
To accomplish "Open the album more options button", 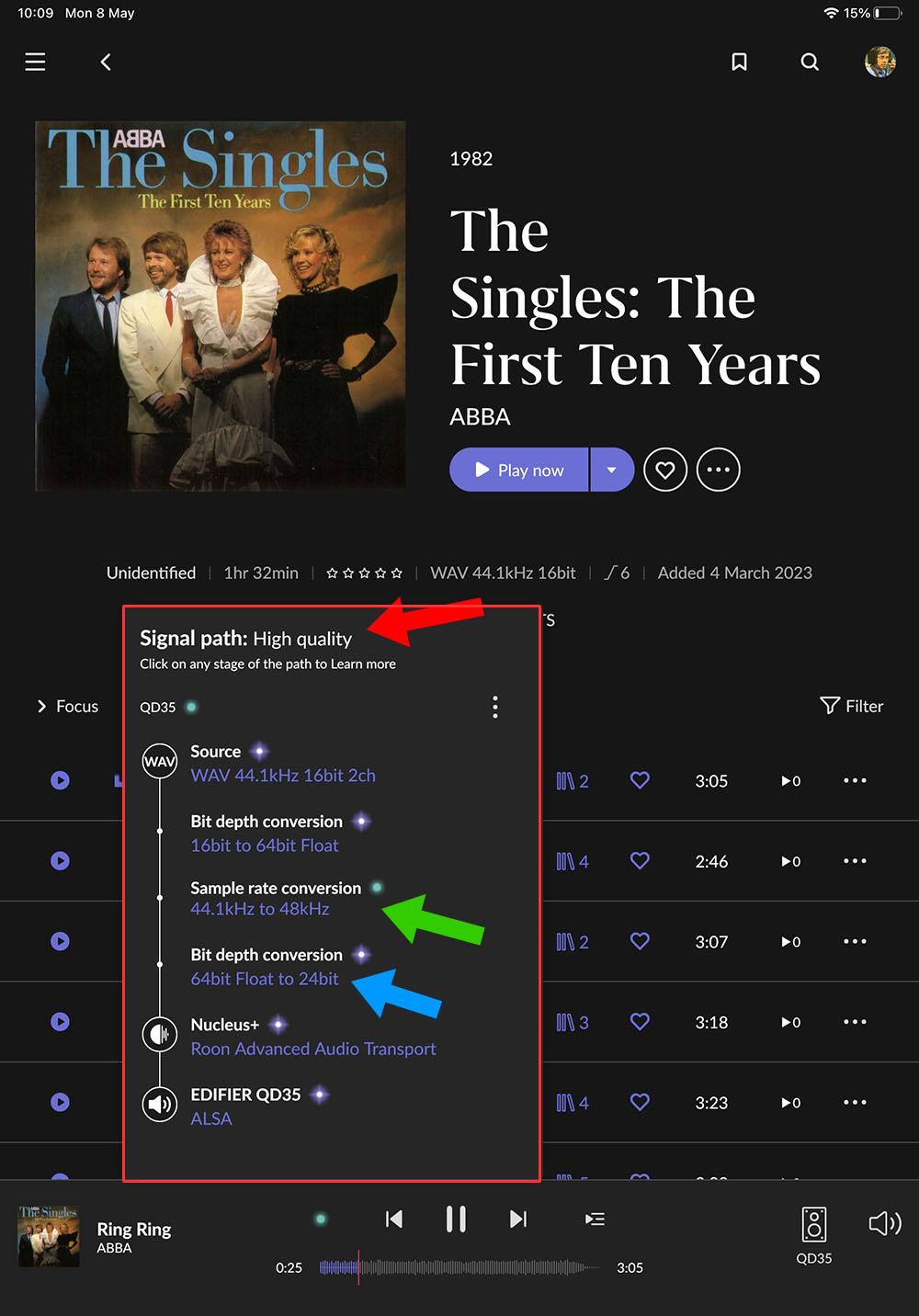I will 718,471.
